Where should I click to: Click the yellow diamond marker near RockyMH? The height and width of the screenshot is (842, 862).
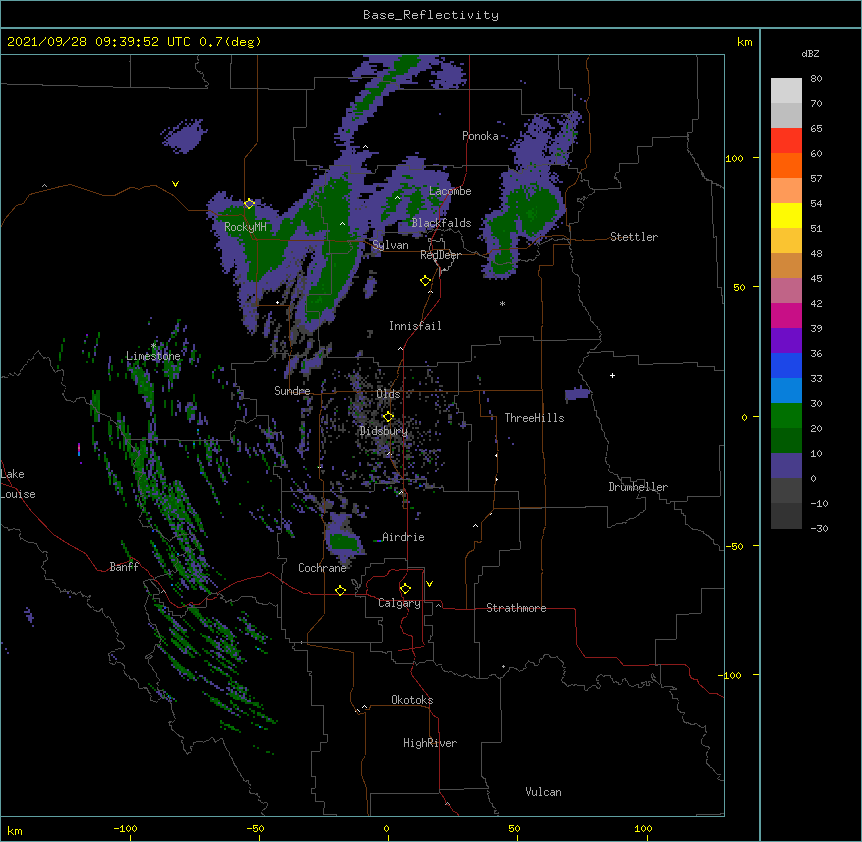(249, 203)
